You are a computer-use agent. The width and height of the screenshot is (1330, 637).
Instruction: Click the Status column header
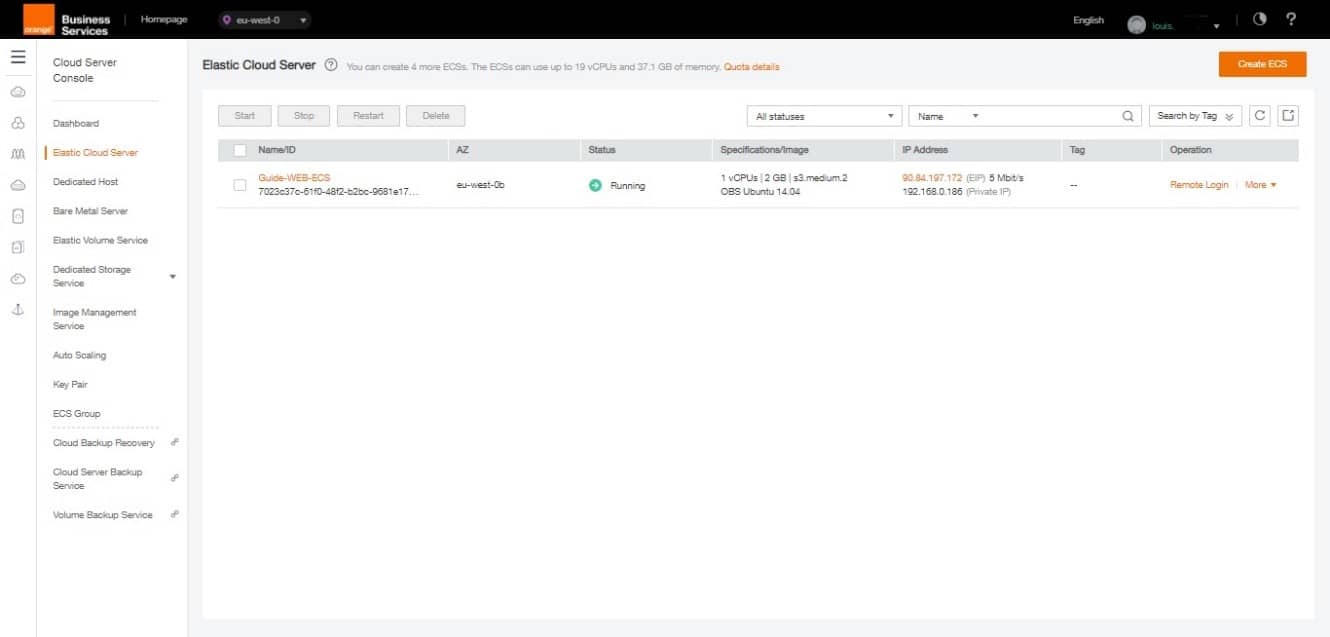(602, 150)
